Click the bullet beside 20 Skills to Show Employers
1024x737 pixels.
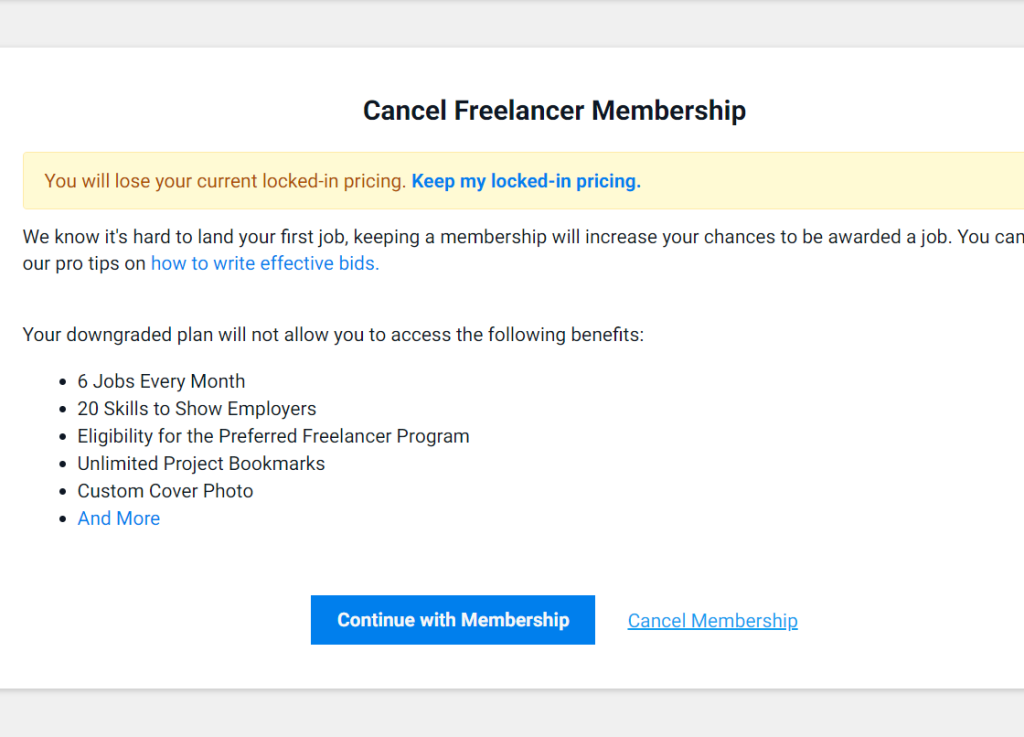pos(63,409)
